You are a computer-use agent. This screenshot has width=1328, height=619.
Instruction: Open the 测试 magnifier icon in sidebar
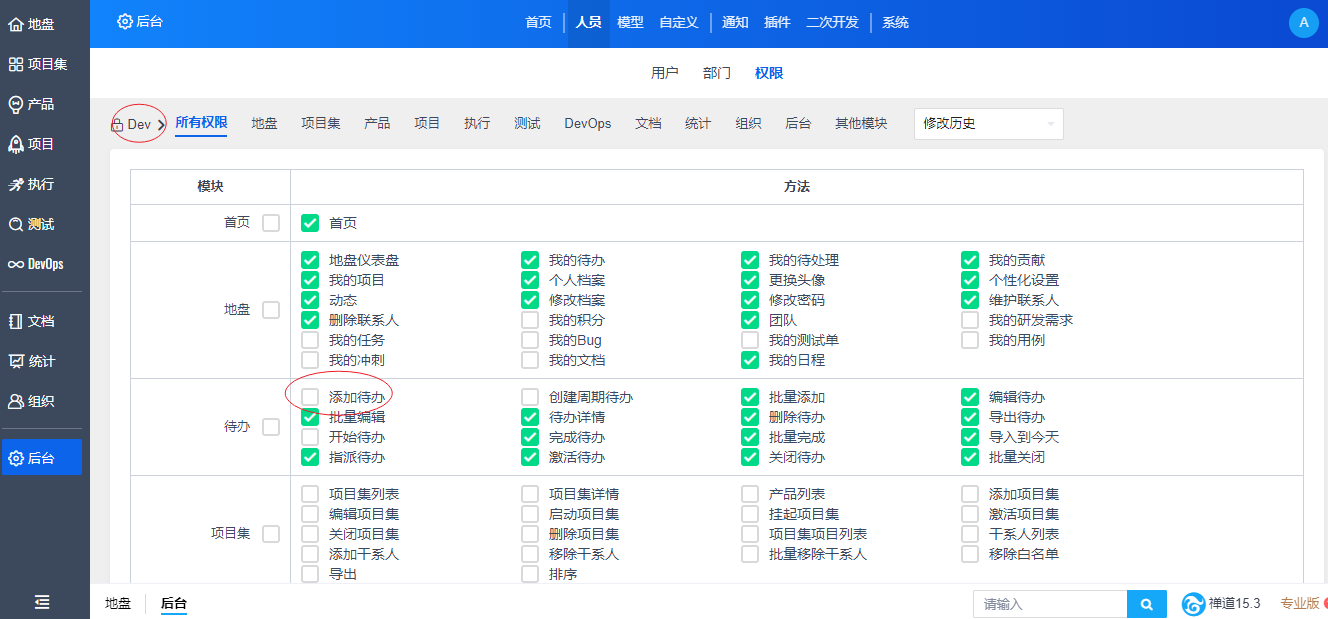click(16, 224)
